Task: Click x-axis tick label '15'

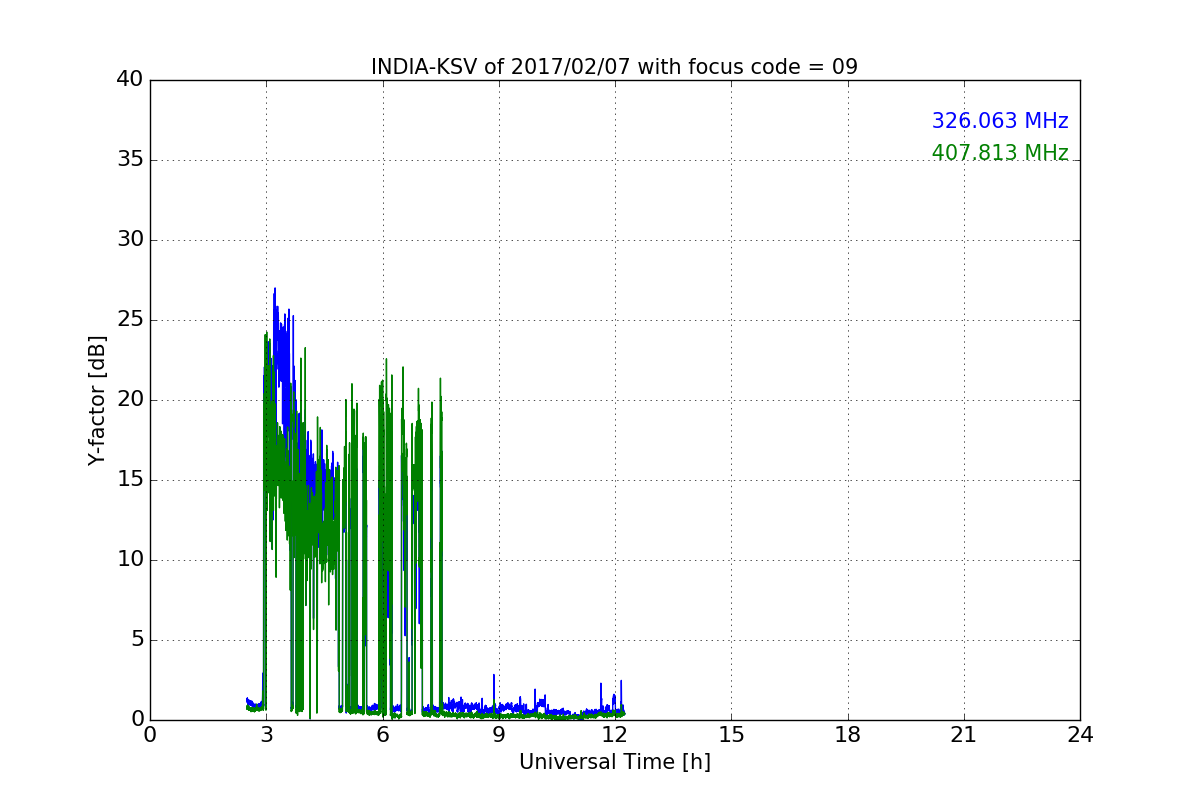Action: pyautogui.click(x=731, y=735)
